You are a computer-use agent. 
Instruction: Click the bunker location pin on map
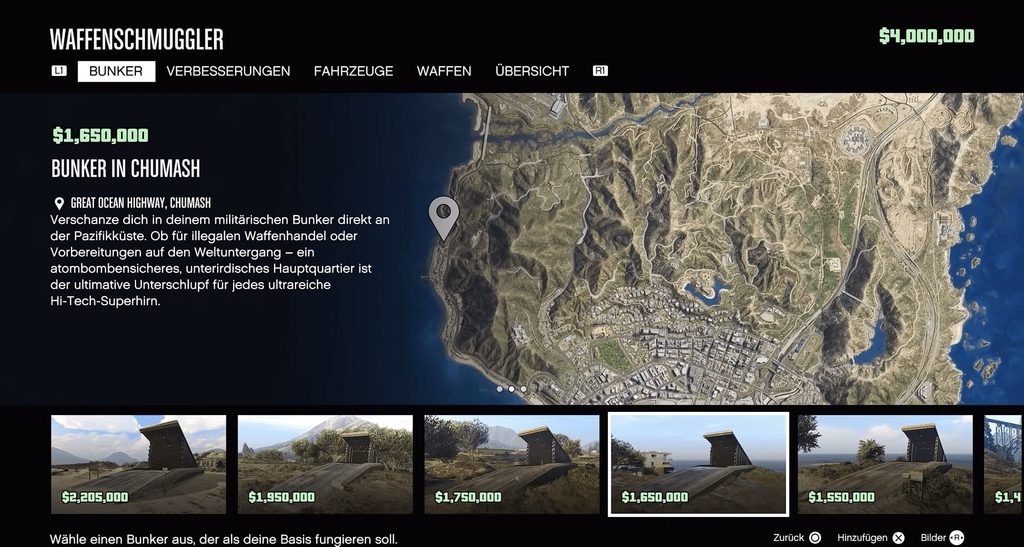coord(443,215)
